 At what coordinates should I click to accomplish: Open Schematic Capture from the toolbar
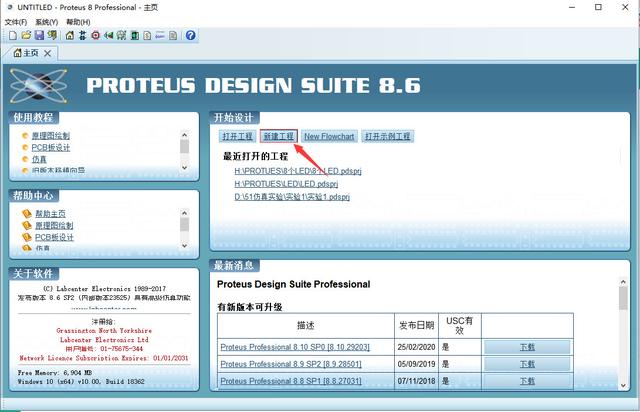point(82,36)
